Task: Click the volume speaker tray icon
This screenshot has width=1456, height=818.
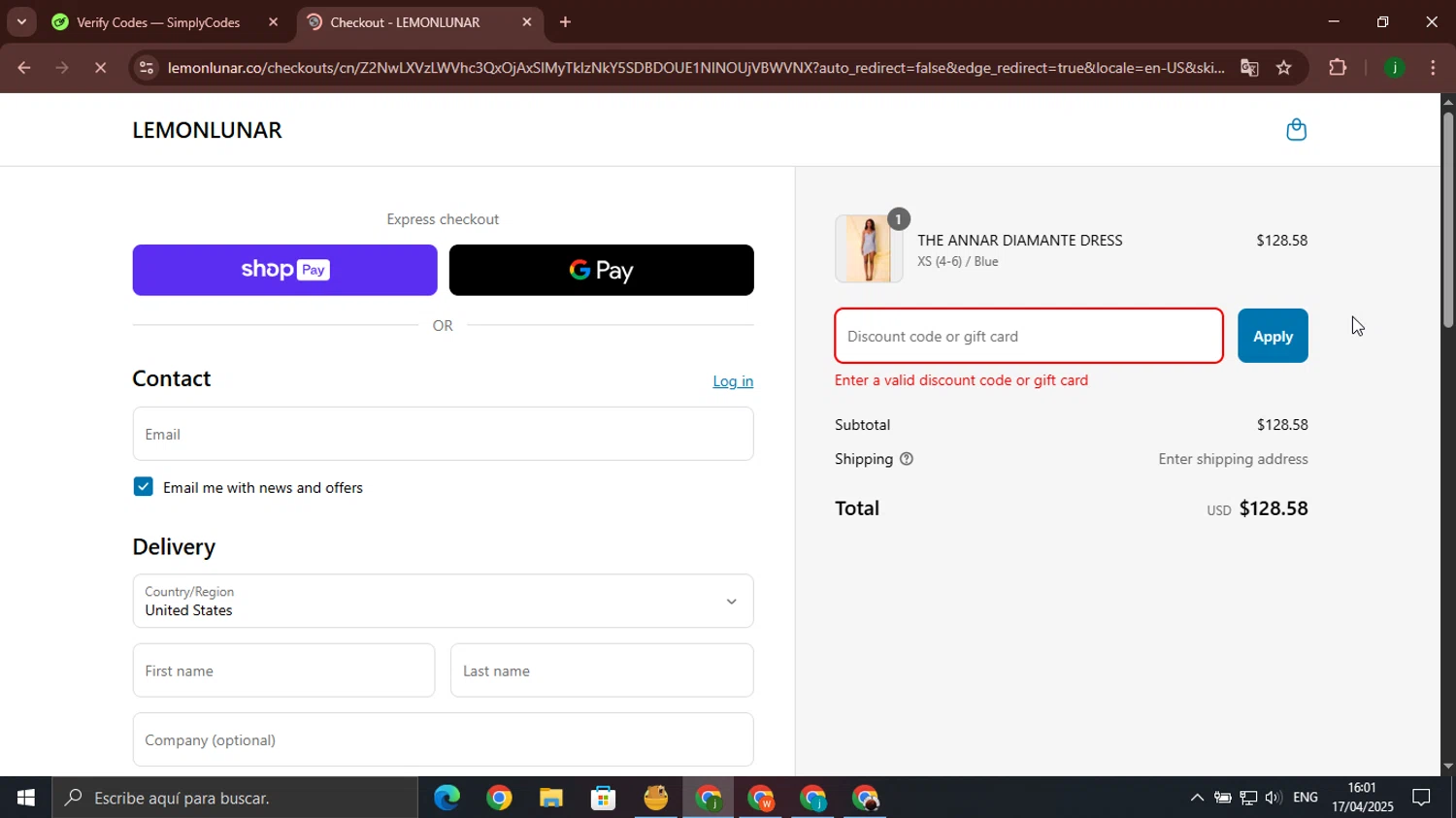Action: [1274, 798]
